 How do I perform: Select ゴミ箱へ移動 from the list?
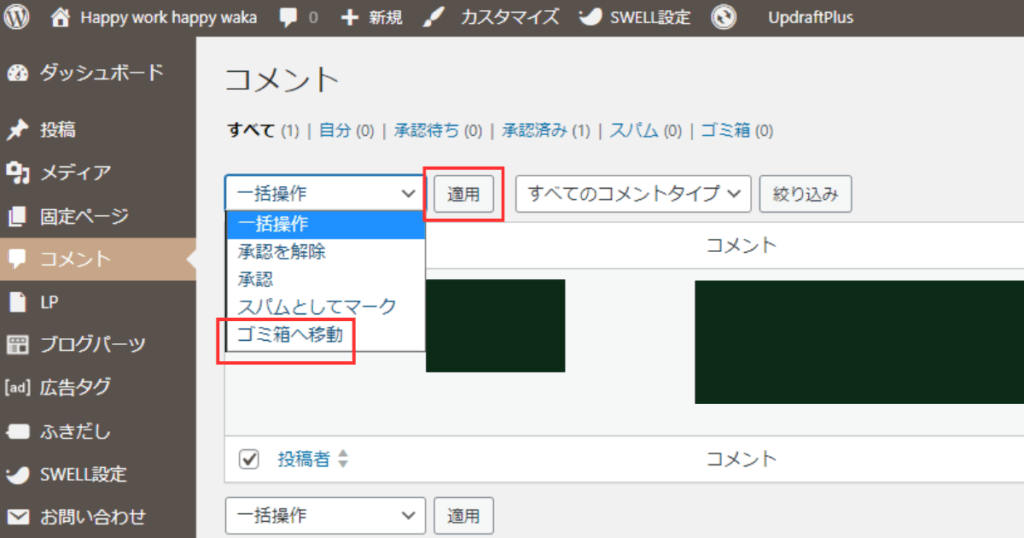pyautogui.click(x=325, y=335)
